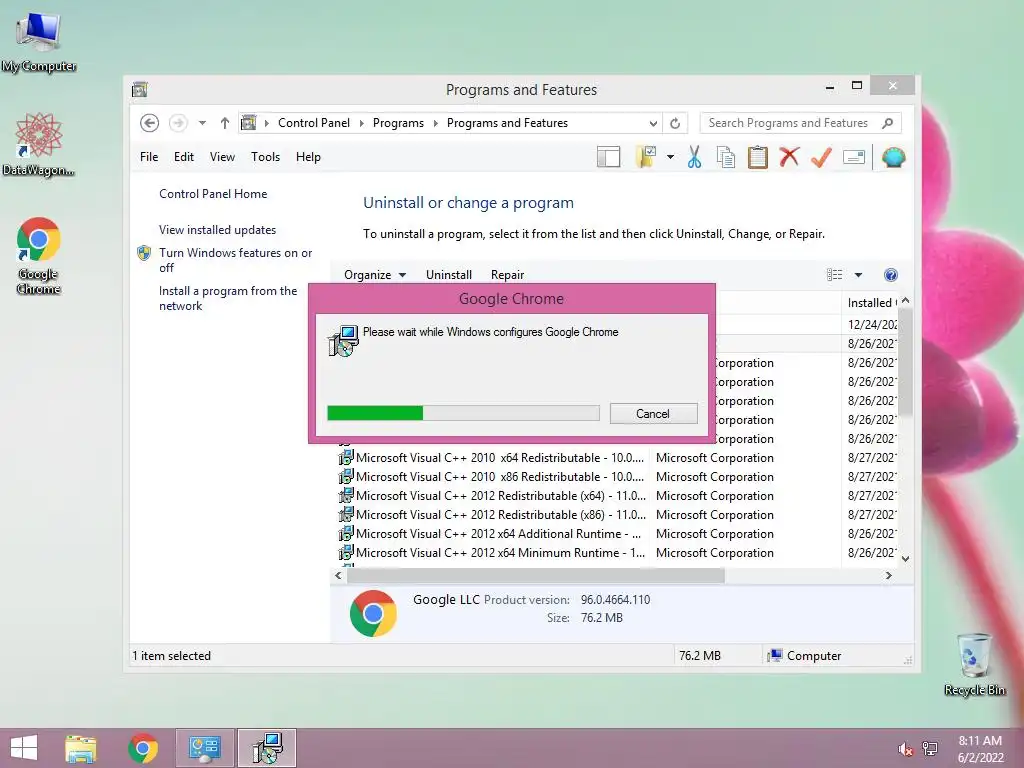This screenshot has height=768, width=1024.
Task: Open Control Panel Home link
Action: 213,194
